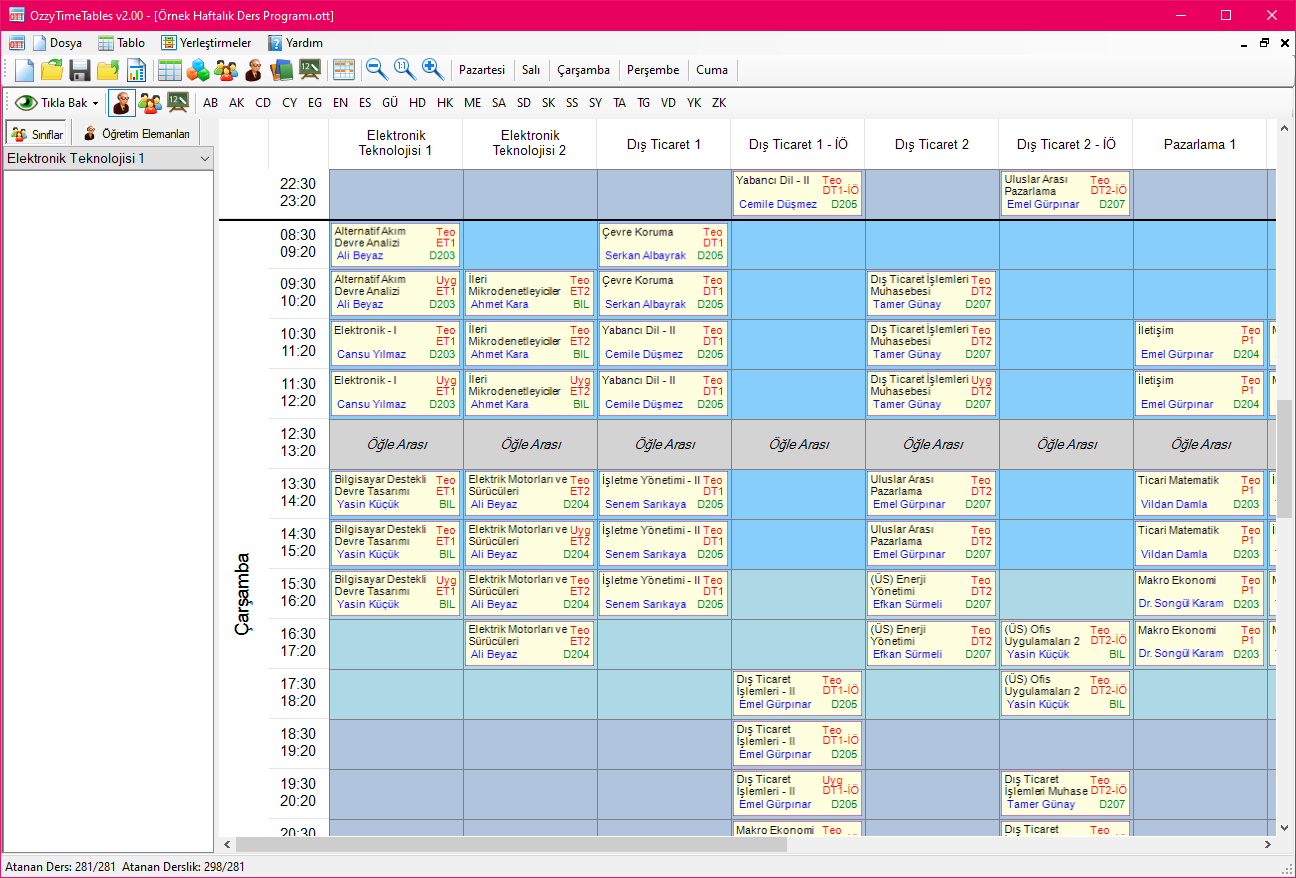Viewport: 1296px width, 878px height.
Task: Select teacher initials GÜ
Action: pos(390,103)
